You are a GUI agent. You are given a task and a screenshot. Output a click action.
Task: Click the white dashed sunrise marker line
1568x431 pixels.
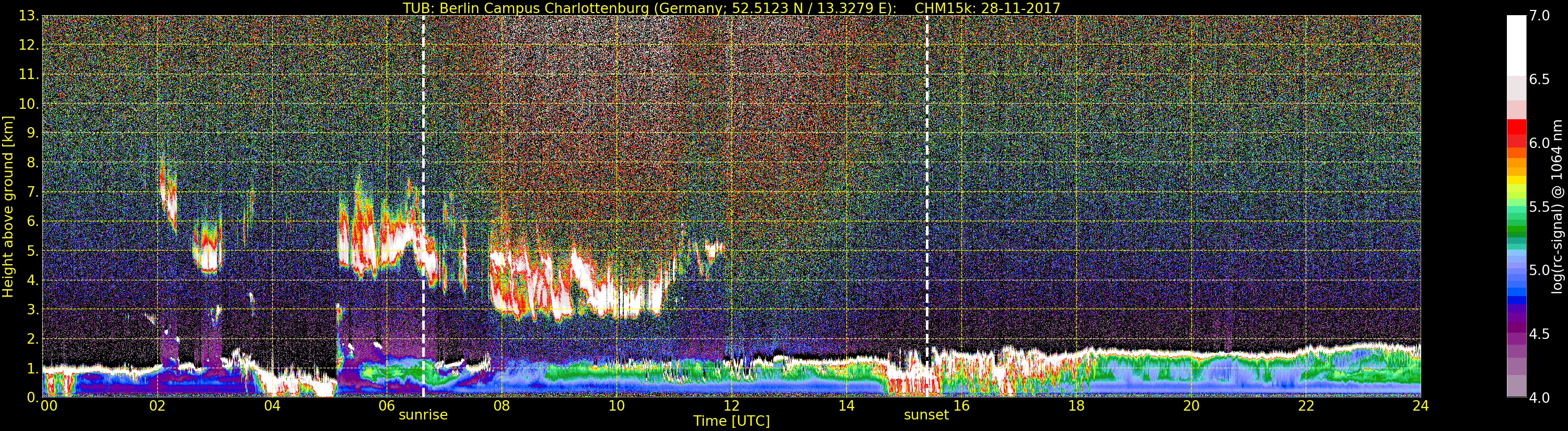[x=423, y=206]
